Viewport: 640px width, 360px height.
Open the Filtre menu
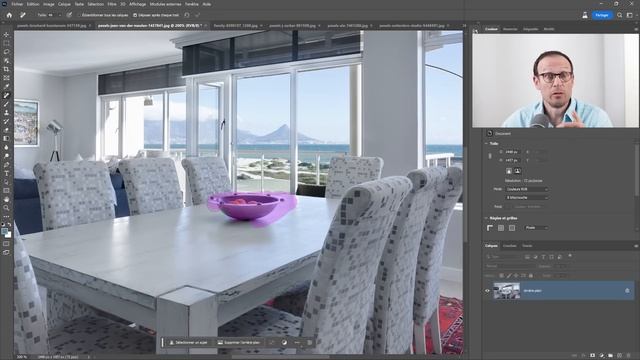click(x=112, y=4)
